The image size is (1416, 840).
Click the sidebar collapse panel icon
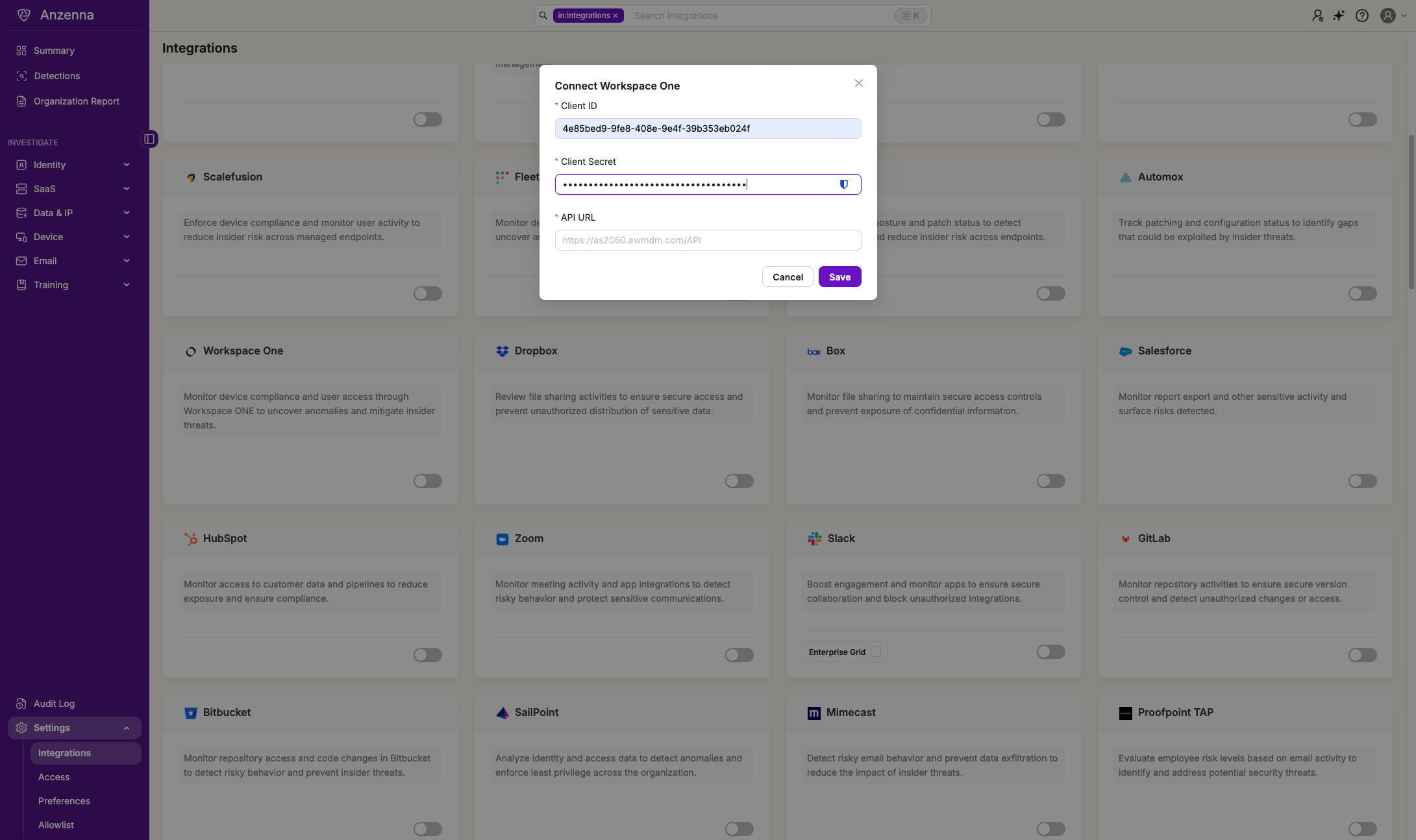click(149, 139)
